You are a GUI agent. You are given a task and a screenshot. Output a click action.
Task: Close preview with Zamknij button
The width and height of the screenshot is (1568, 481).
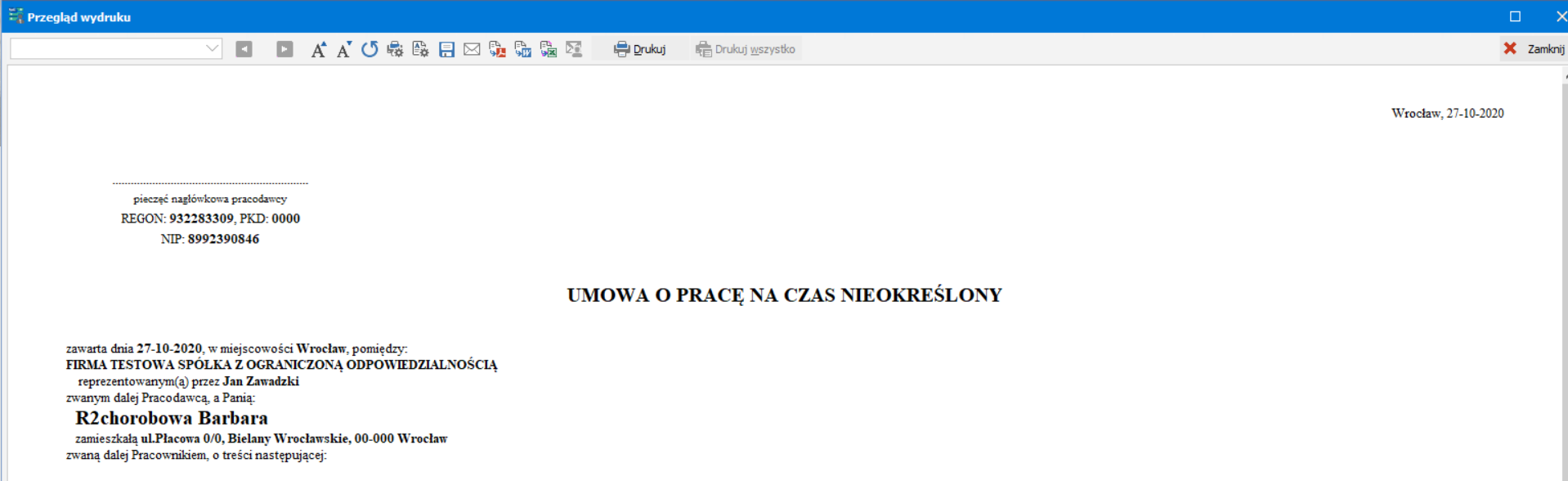(x=1534, y=49)
